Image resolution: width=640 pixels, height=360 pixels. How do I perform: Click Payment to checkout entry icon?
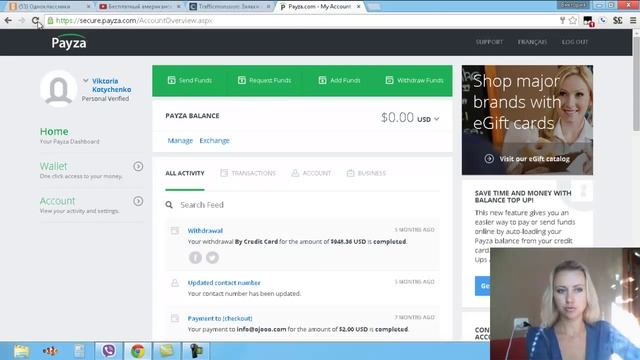175,318
